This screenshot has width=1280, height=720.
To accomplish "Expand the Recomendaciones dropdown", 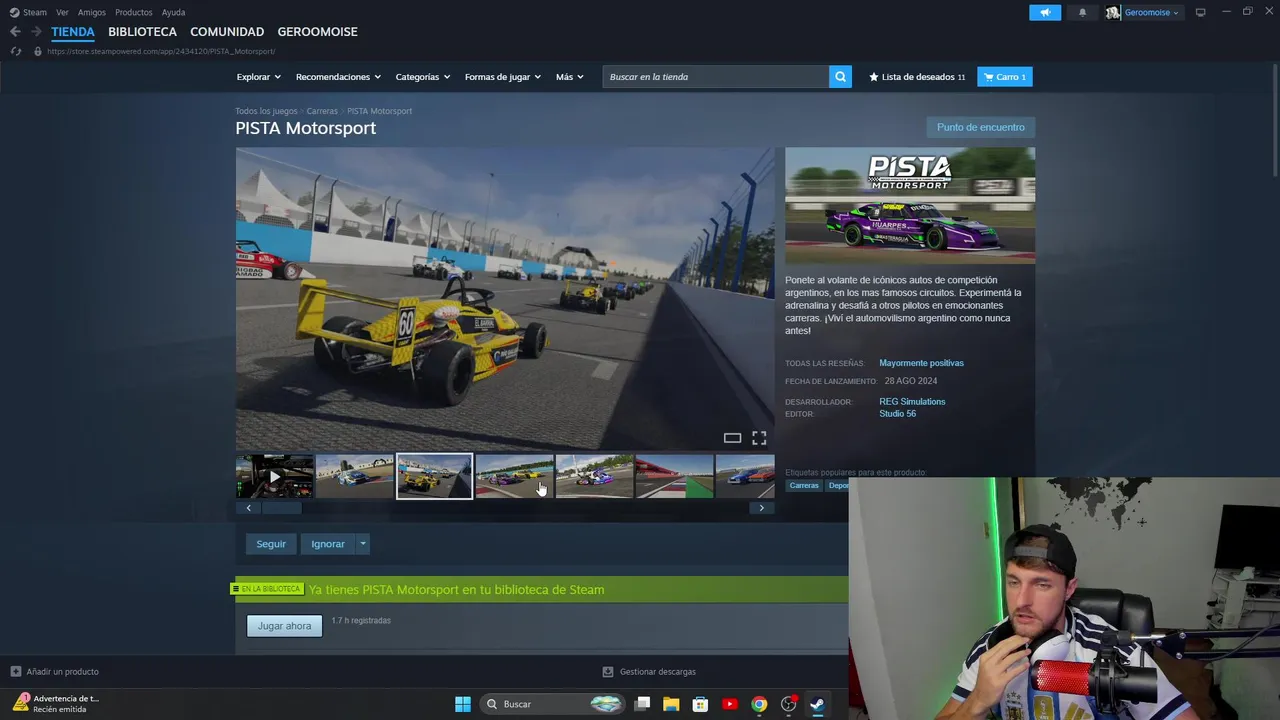I will point(338,77).
